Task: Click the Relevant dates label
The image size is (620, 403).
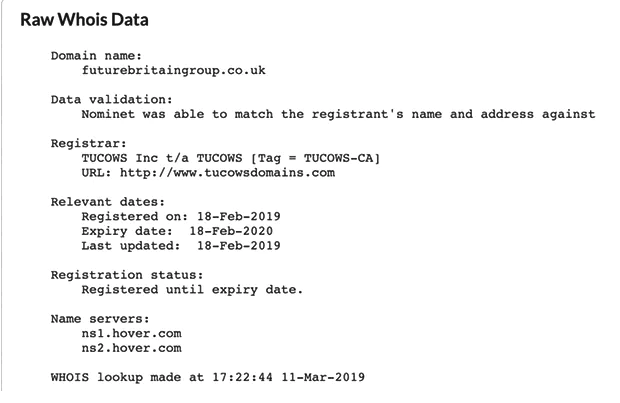Action: pos(108,202)
